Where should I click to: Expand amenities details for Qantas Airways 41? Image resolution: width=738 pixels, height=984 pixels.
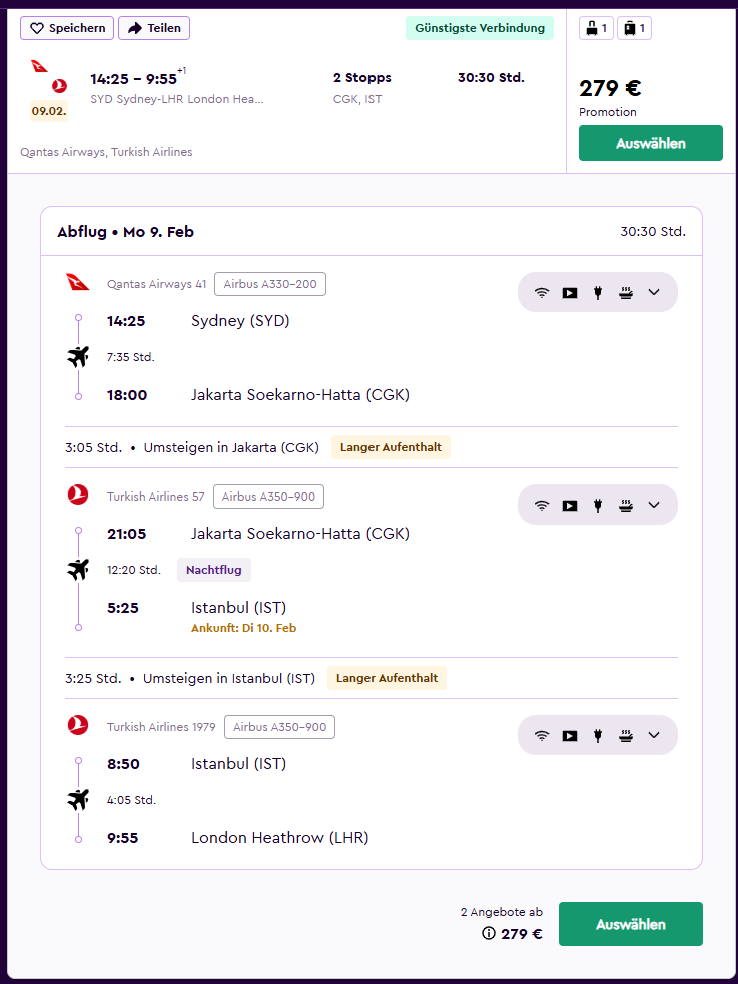(x=654, y=292)
